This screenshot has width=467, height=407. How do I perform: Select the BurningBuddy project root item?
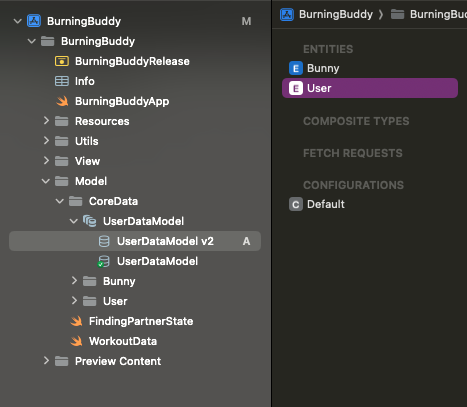[x=84, y=21]
